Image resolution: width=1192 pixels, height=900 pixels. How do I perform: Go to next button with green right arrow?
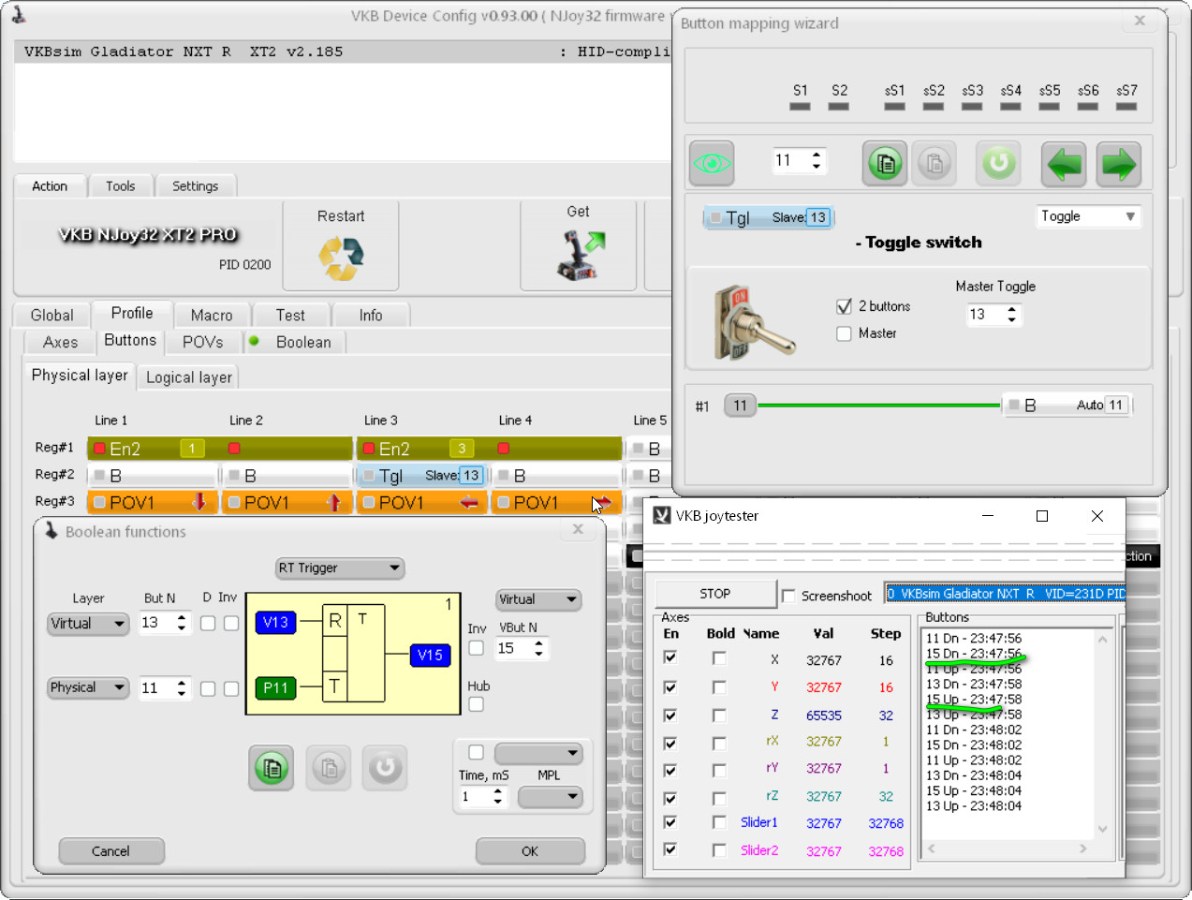click(1118, 163)
